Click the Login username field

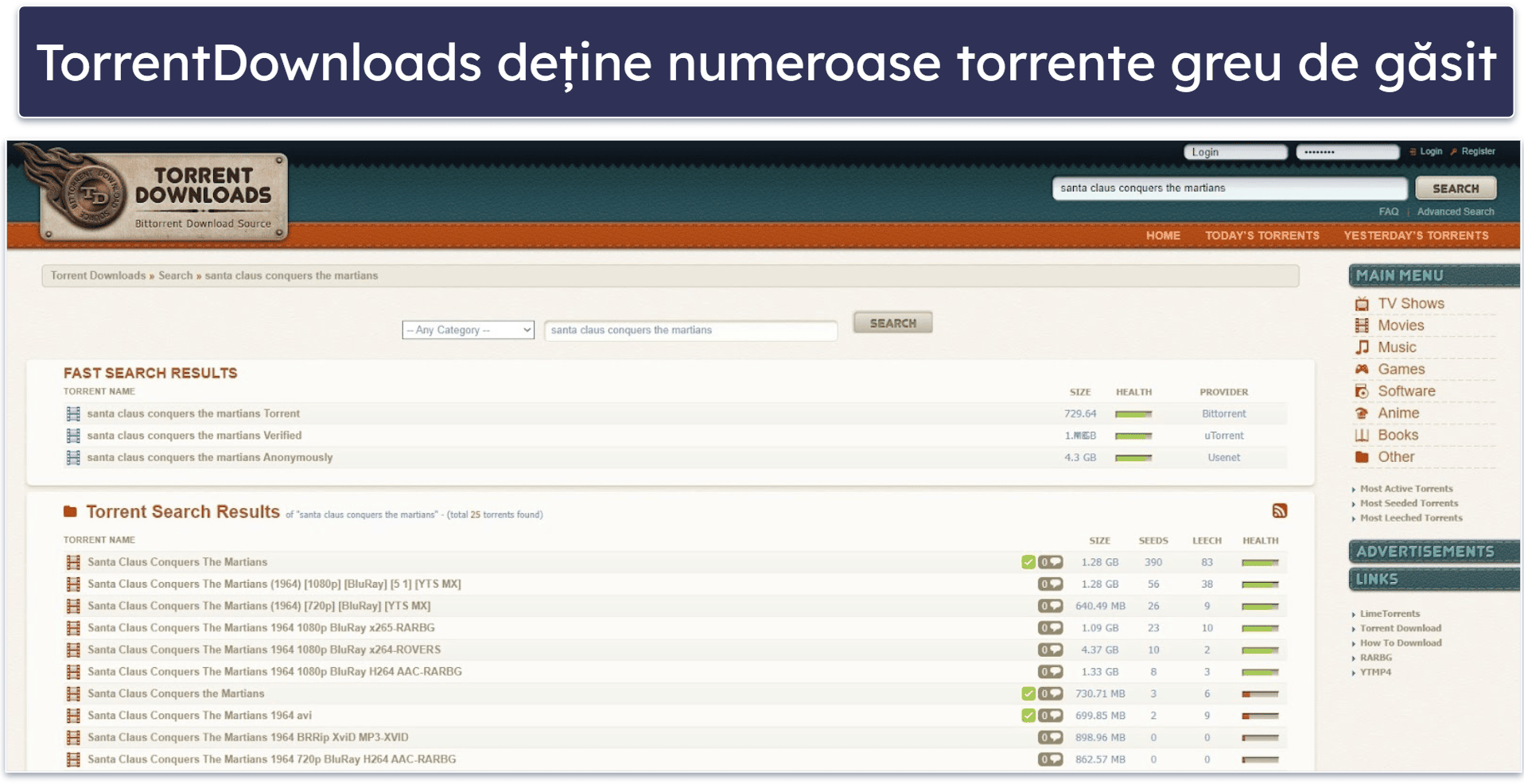point(1234,152)
